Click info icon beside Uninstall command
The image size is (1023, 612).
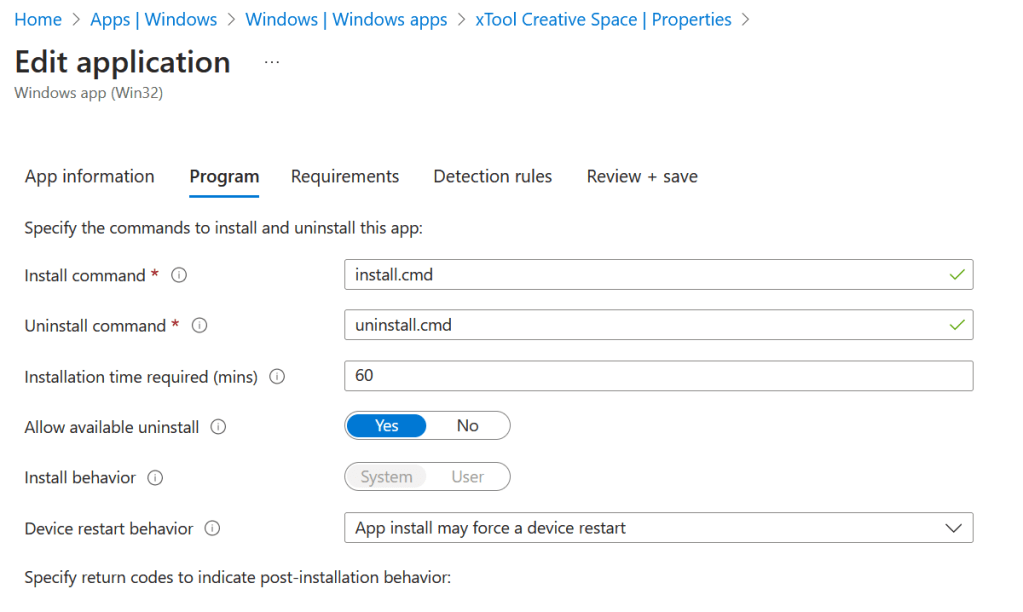coord(199,326)
